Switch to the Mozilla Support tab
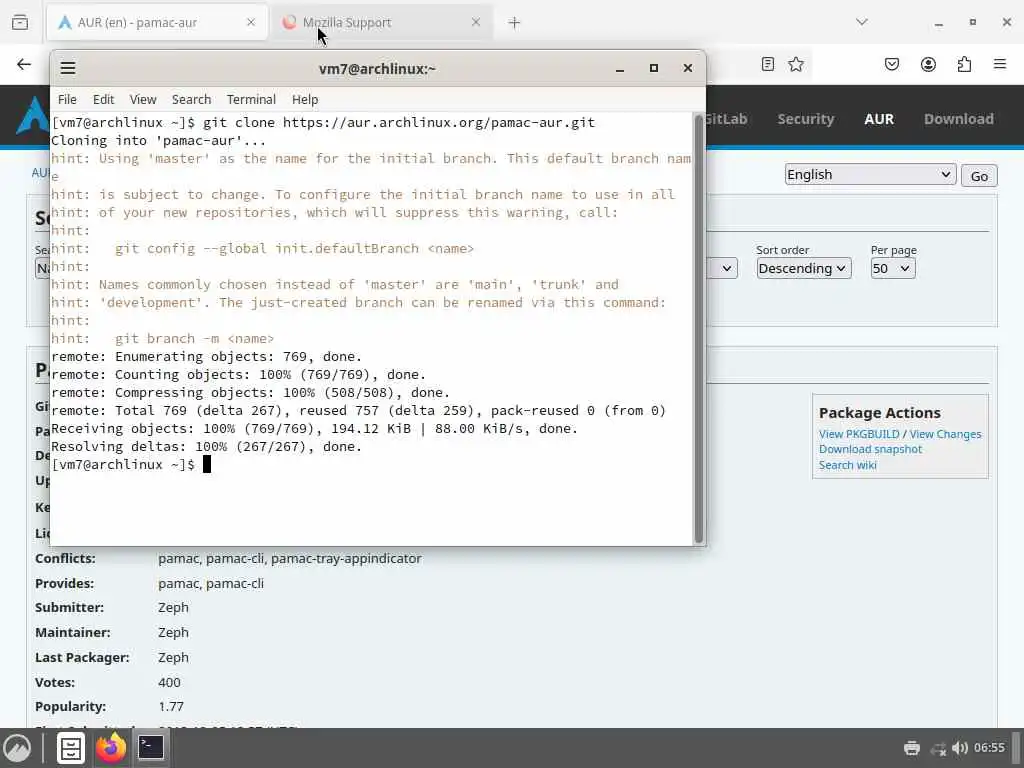1024x768 pixels. [x=382, y=22]
